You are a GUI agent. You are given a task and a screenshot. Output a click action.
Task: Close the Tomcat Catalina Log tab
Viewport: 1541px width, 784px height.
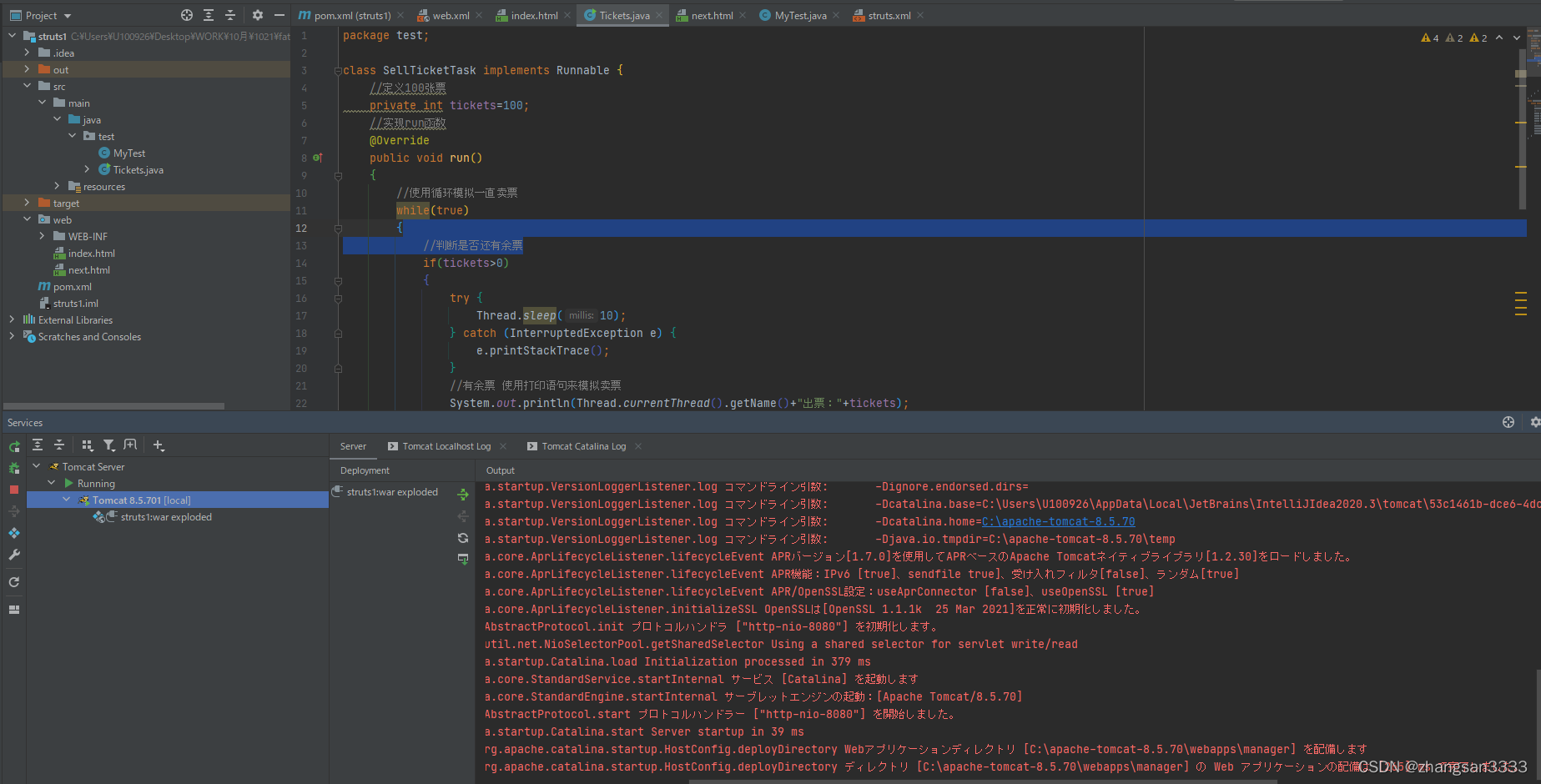pos(638,446)
